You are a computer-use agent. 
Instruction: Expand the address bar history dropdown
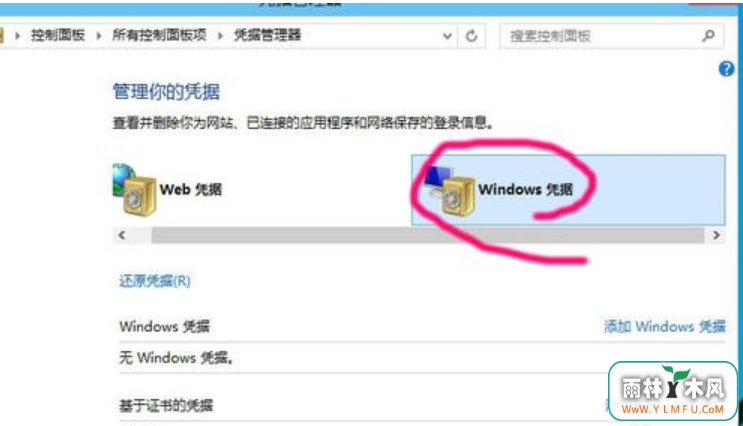point(447,36)
